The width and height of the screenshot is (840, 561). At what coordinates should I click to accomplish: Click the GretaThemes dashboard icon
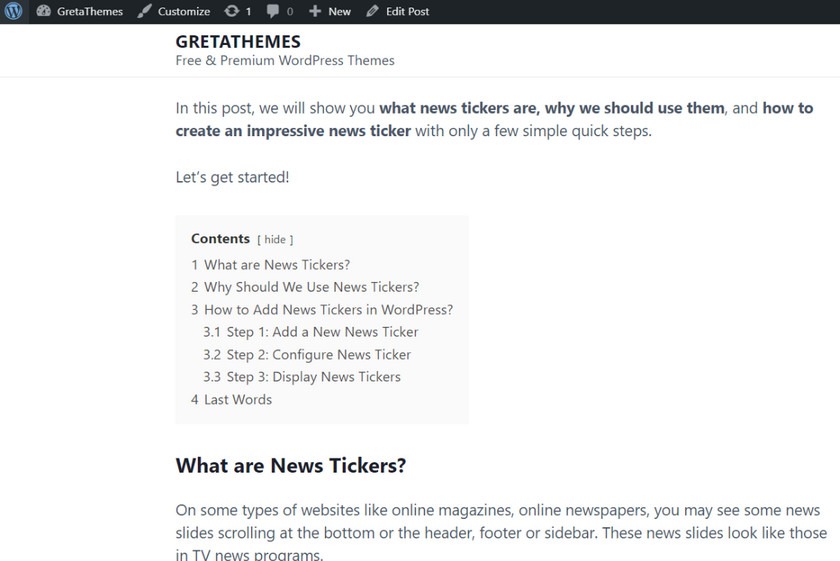43,11
